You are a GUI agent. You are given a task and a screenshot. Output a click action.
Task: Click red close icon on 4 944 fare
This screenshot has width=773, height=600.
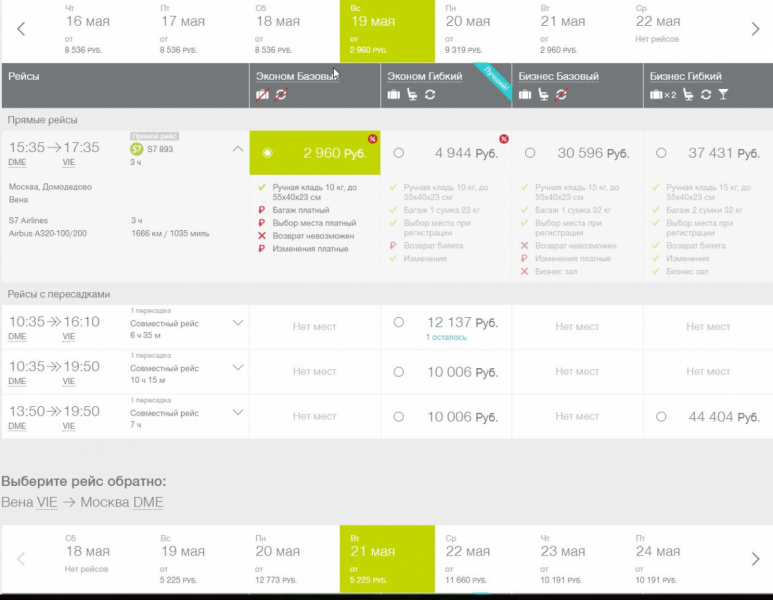click(503, 138)
